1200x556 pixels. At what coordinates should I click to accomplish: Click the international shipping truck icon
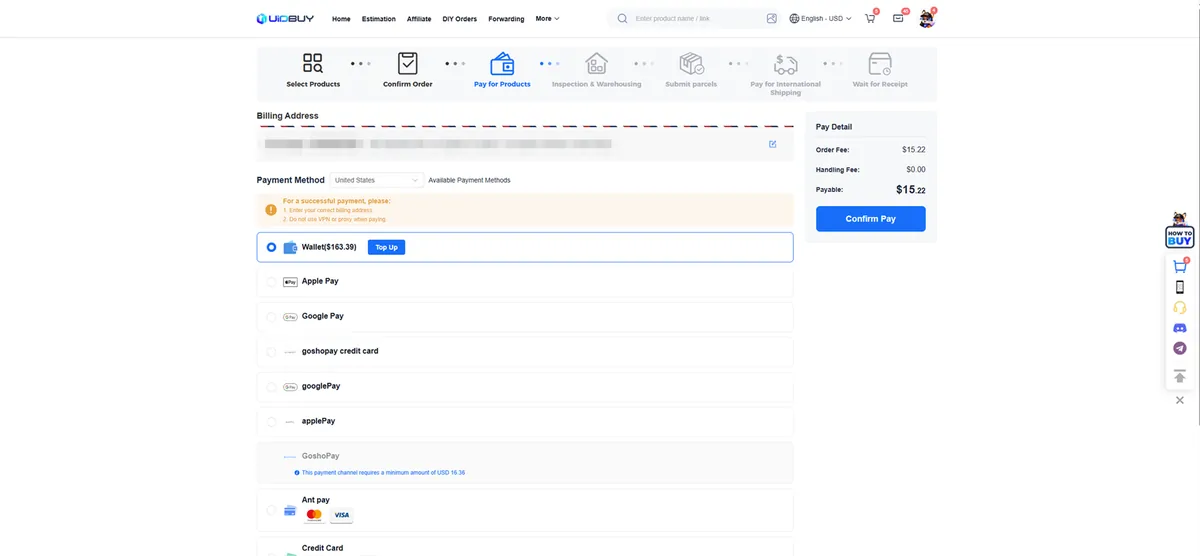pos(786,64)
